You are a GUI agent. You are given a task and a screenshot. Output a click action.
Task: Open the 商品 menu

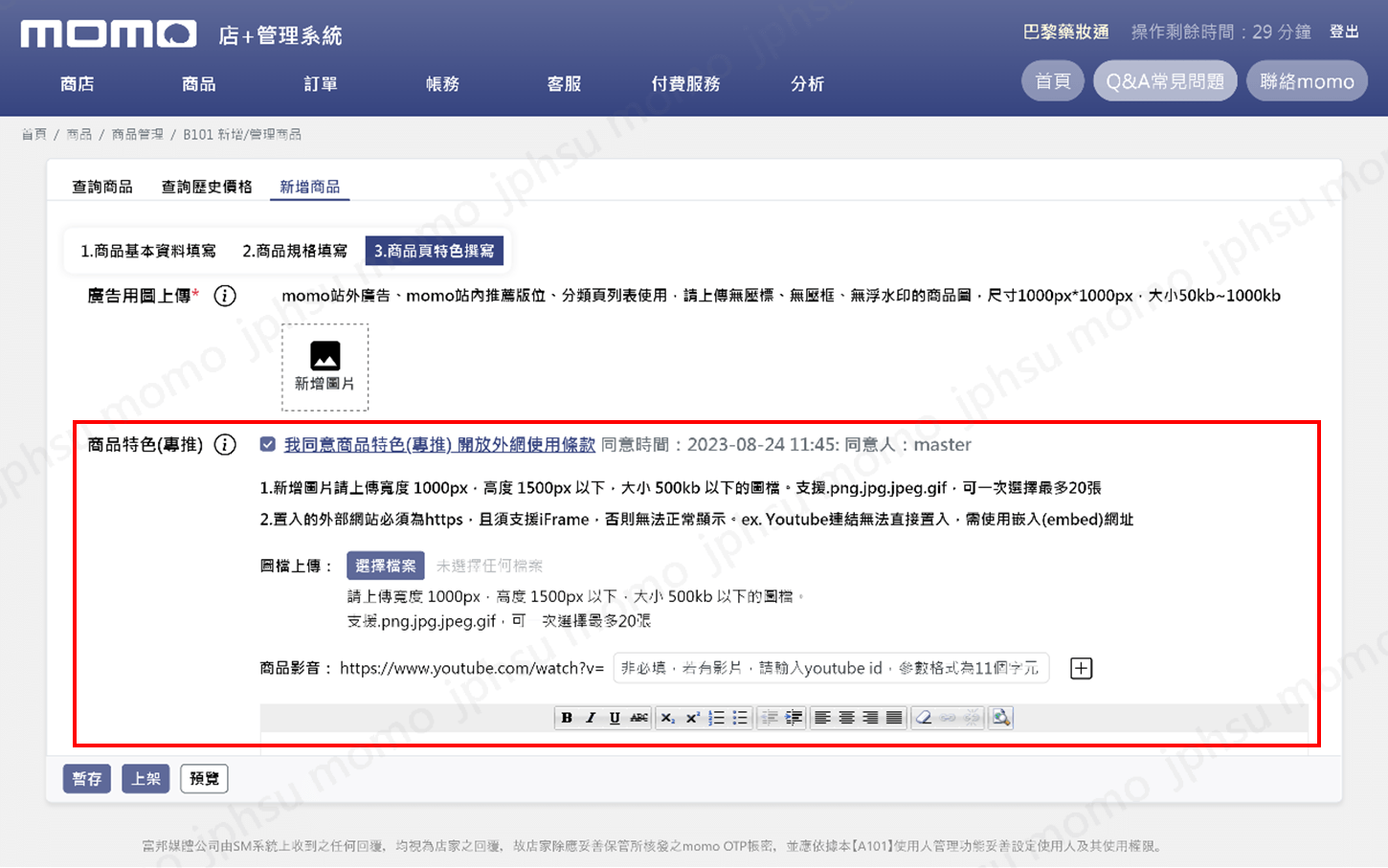[199, 84]
